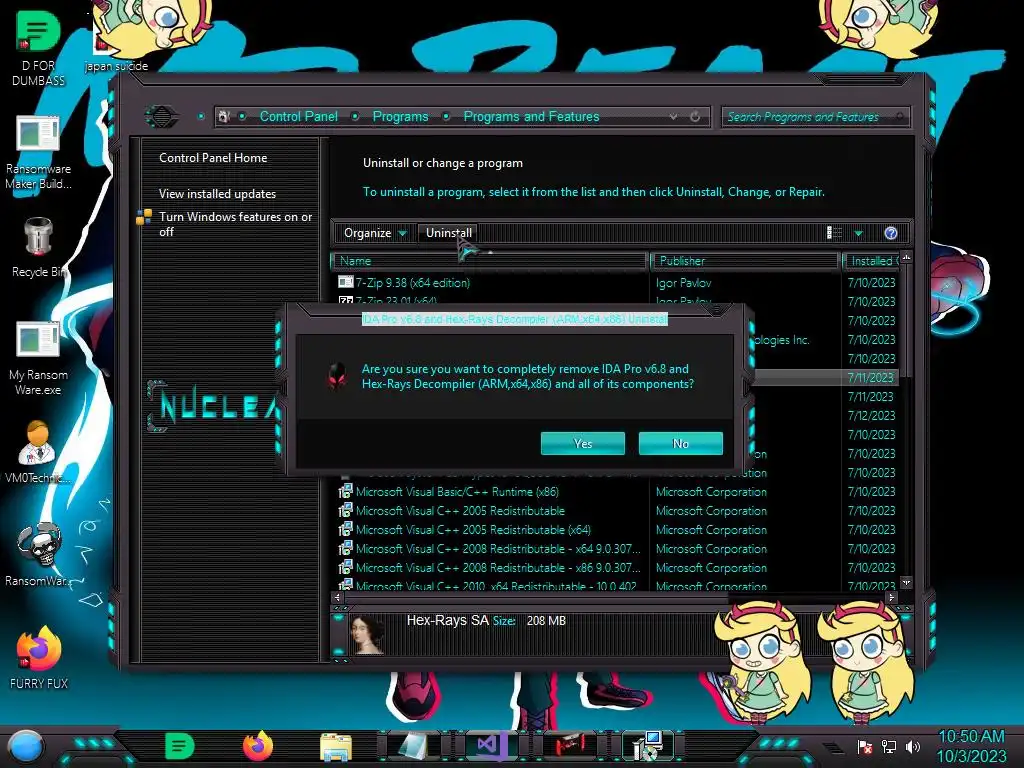Select Visual C++ 2008 Redistributable x64 row
The image size is (1024, 768).
point(498,549)
